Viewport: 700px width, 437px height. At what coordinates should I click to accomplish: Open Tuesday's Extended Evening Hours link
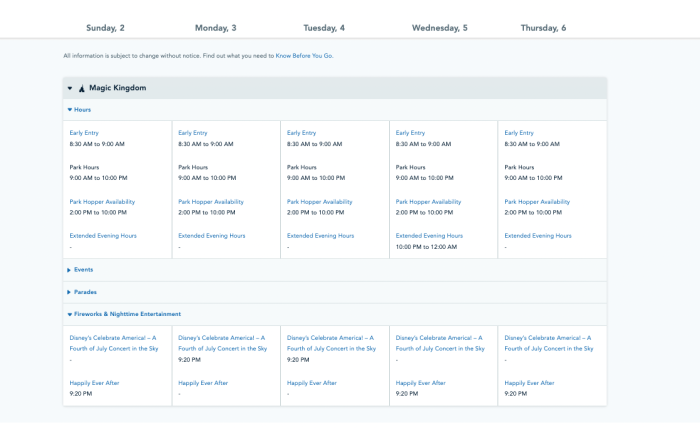pos(321,236)
